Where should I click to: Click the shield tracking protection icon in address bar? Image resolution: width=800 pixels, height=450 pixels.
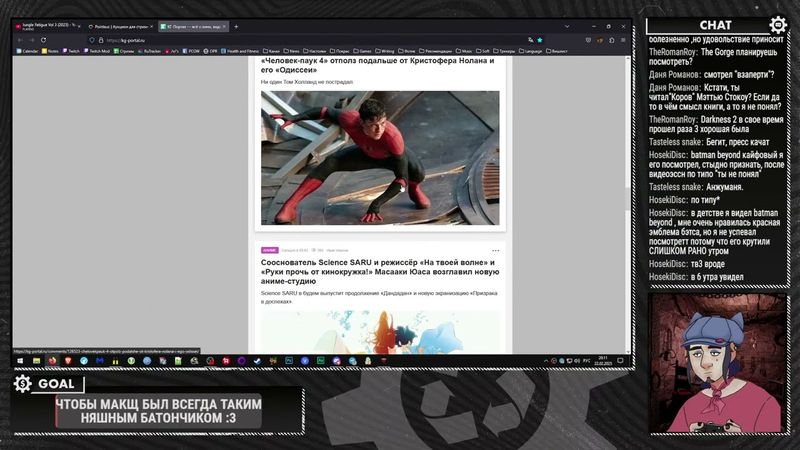(x=92, y=40)
